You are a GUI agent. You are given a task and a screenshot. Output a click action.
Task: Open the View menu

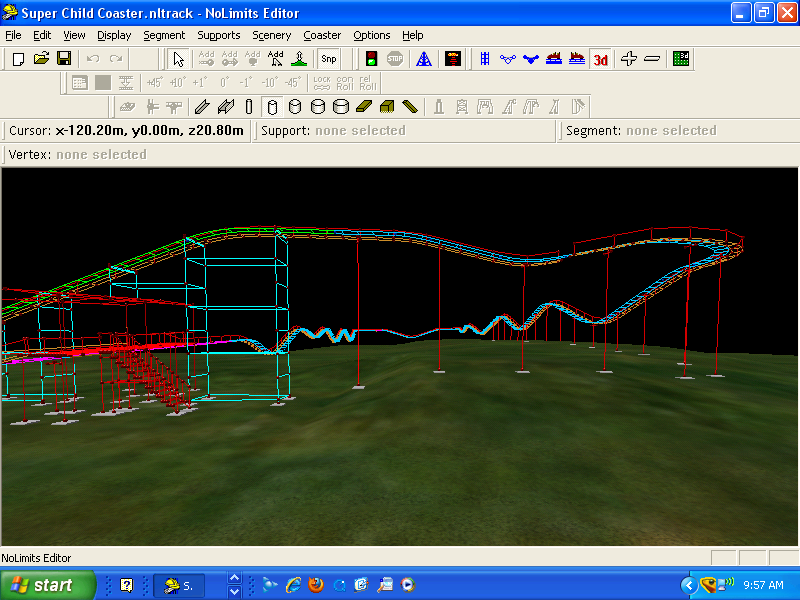pos(74,35)
